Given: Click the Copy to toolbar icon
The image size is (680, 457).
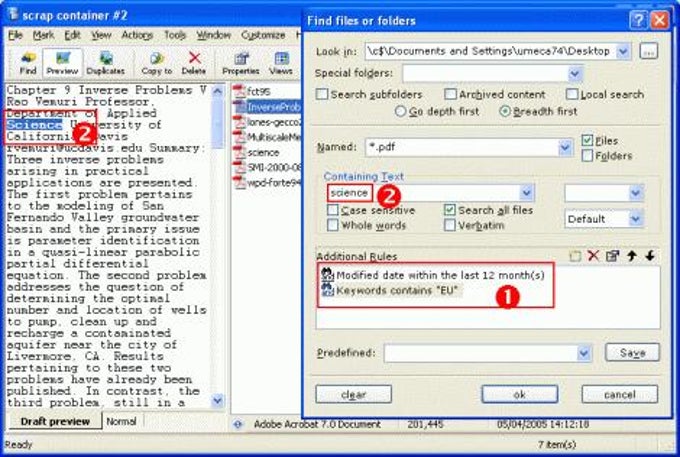Looking at the screenshot, I should click(157, 63).
